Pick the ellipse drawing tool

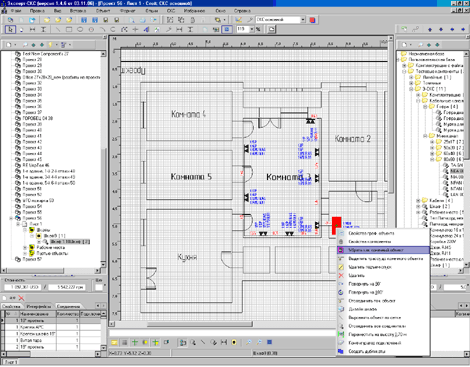(80, 30)
